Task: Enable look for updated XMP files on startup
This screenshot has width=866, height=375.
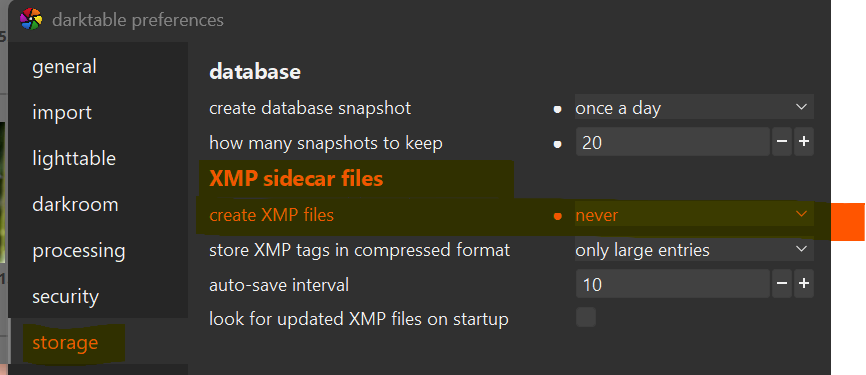Action: click(586, 318)
